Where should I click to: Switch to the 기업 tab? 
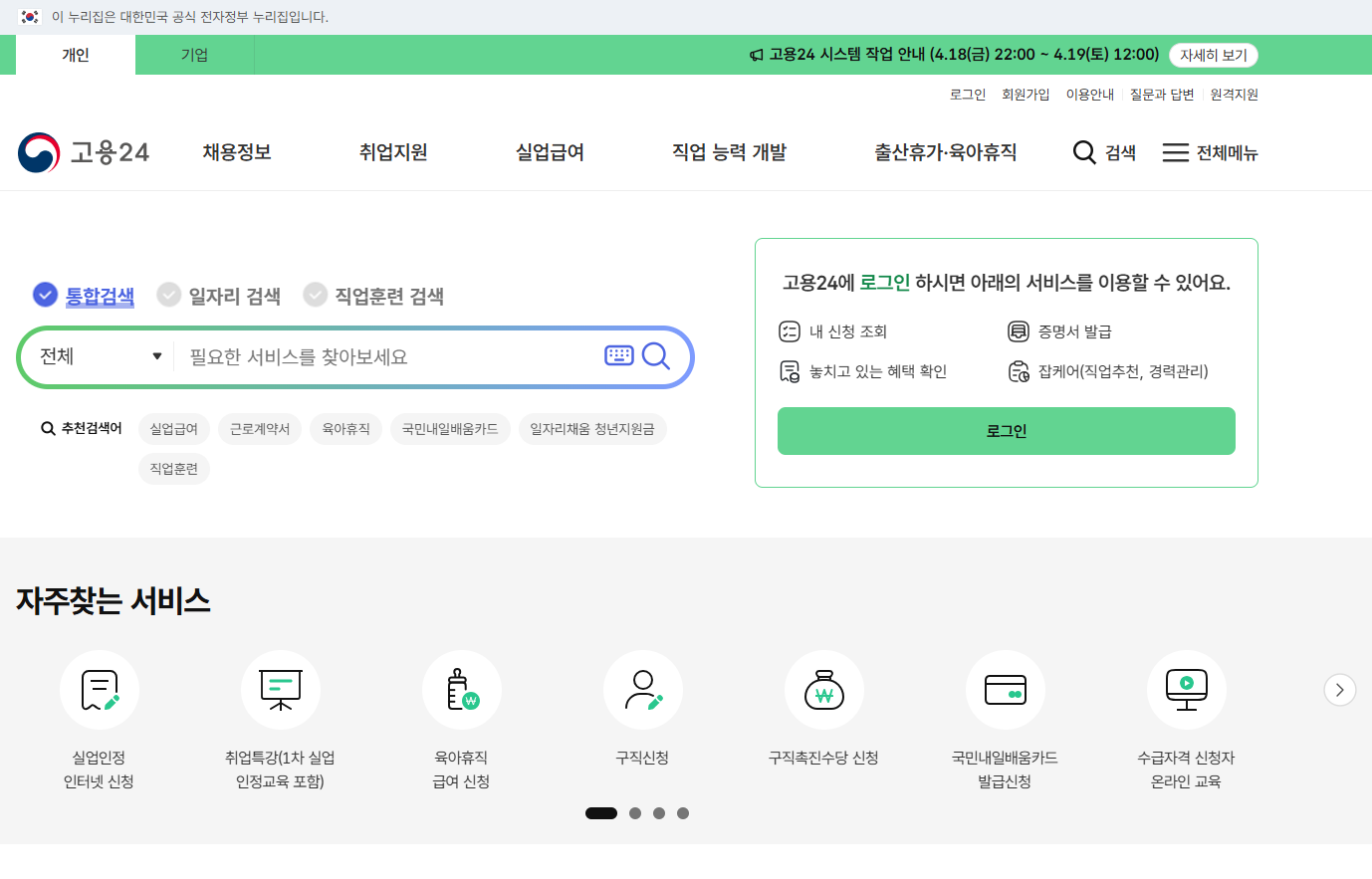(193, 55)
